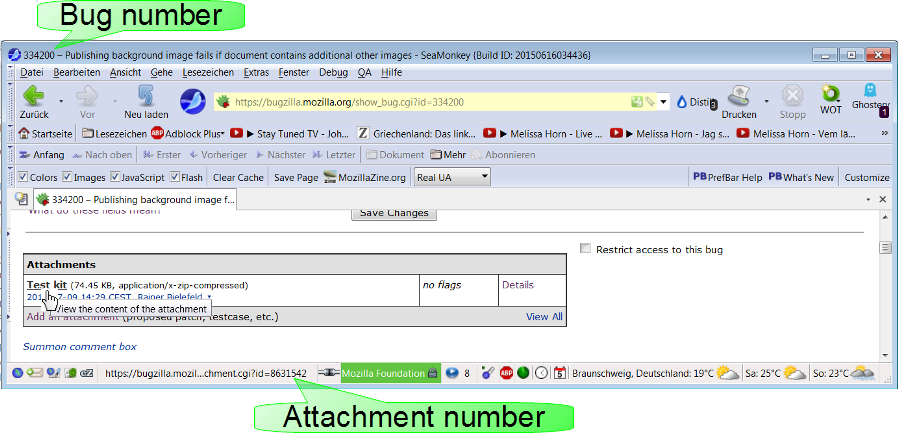The image size is (898, 433).
Task: Click View All attachments link
Action: 544,316
